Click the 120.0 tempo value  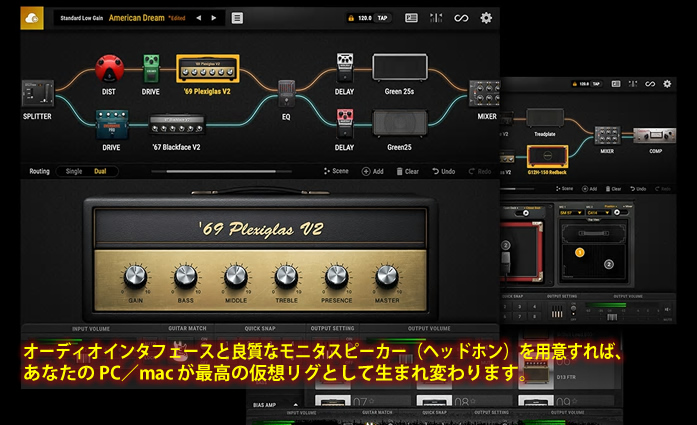(x=365, y=18)
